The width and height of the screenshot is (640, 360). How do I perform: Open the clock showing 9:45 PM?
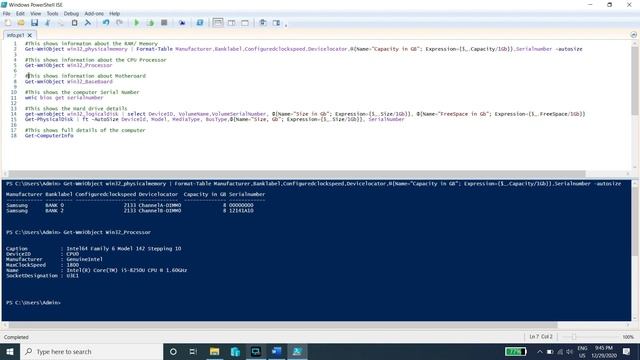coord(604,351)
